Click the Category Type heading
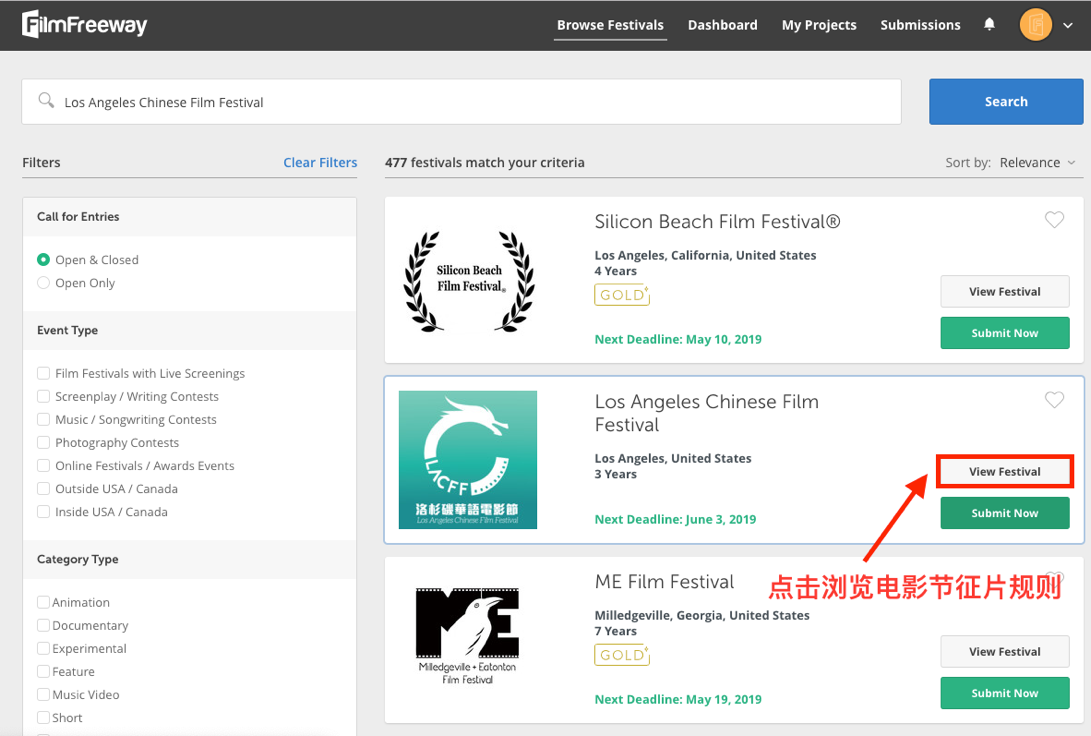The width and height of the screenshot is (1091, 736). [x=77, y=559]
